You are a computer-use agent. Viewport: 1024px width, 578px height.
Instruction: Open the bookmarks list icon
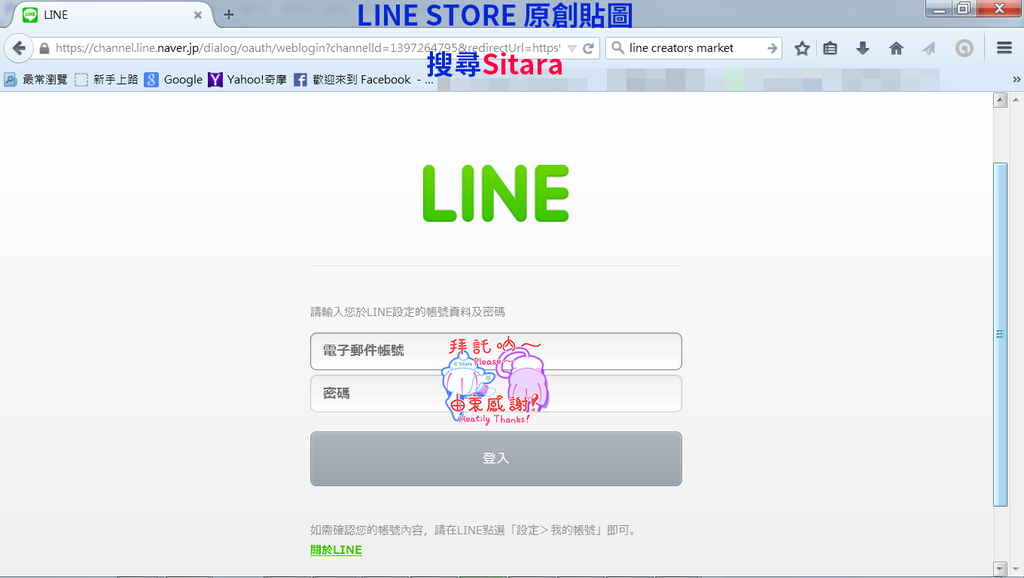click(x=830, y=48)
